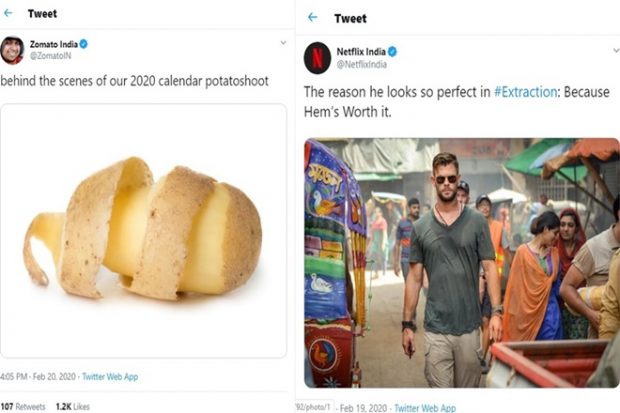Expand Zomato tweet options chevron
This screenshot has width=620, height=413.
[x=283, y=43]
